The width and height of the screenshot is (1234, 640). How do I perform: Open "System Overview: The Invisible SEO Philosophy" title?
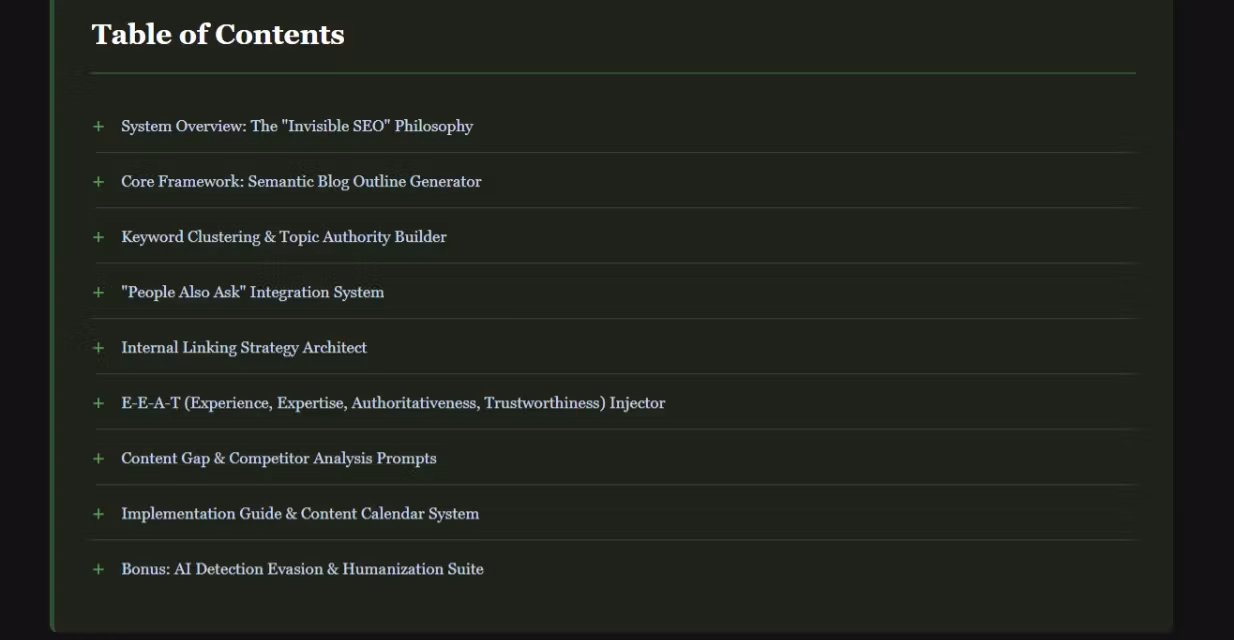tap(297, 126)
